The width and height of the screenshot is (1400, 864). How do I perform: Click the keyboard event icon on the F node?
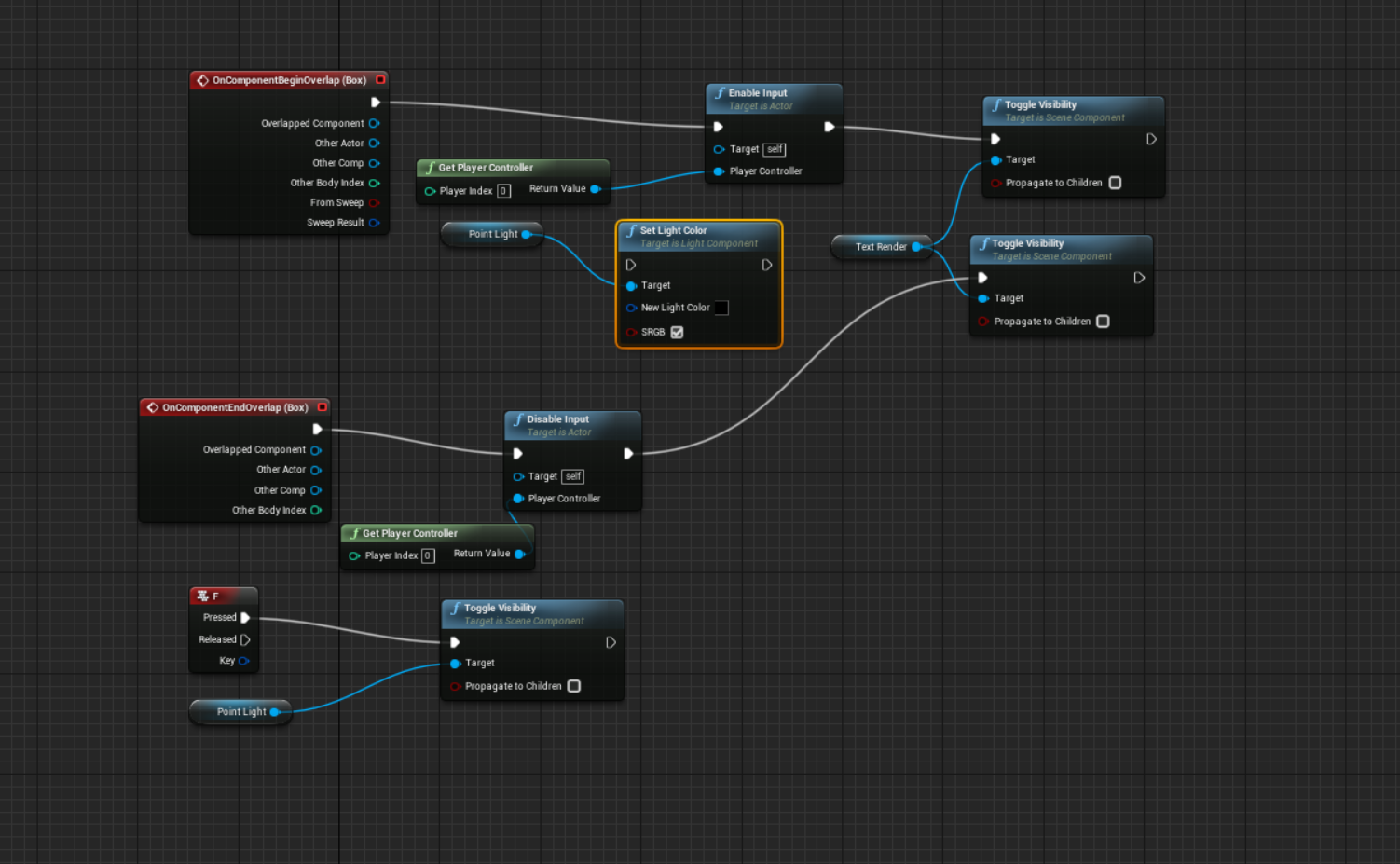click(x=203, y=596)
